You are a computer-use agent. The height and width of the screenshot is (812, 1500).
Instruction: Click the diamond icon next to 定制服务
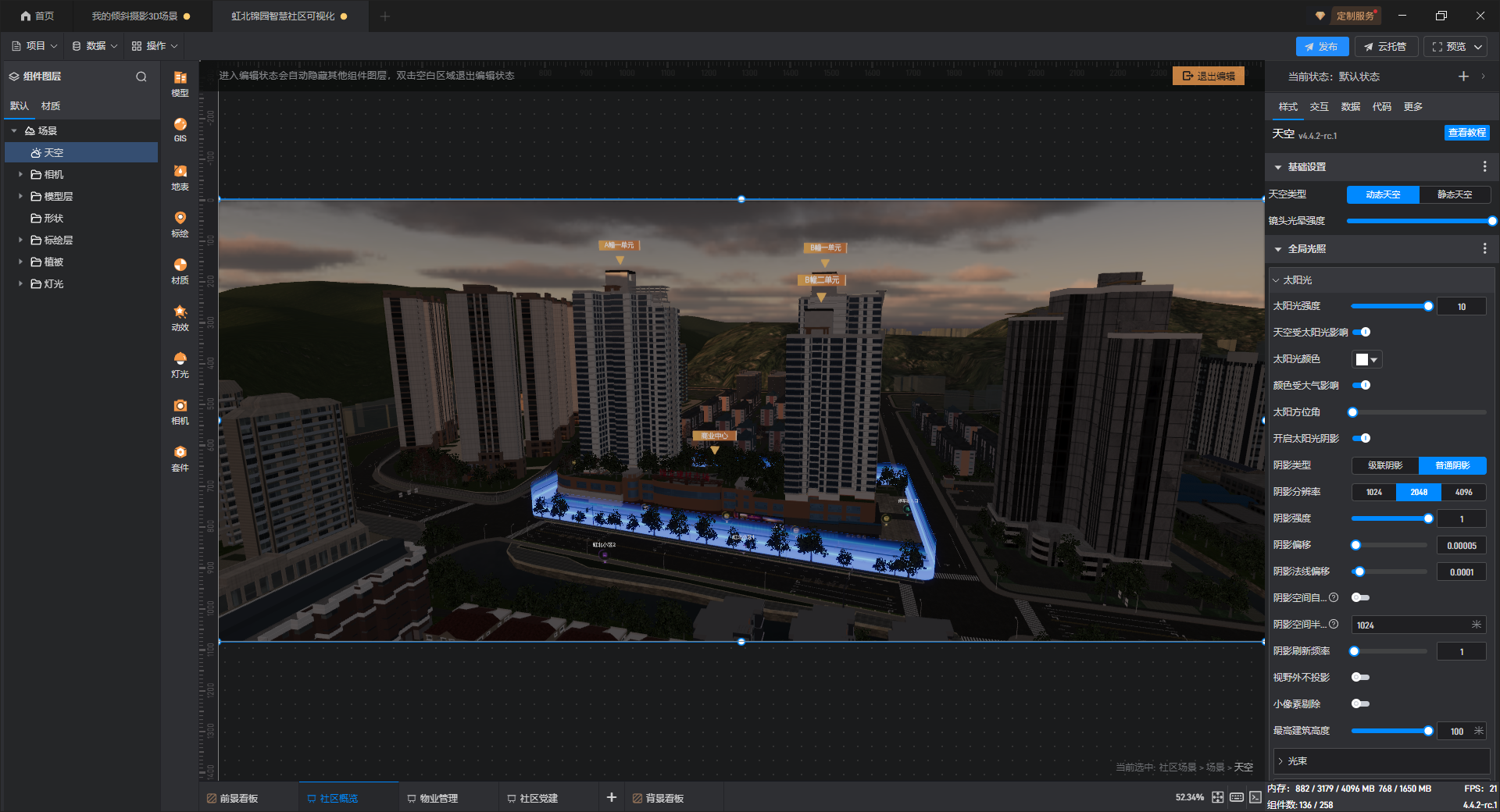(1320, 16)
